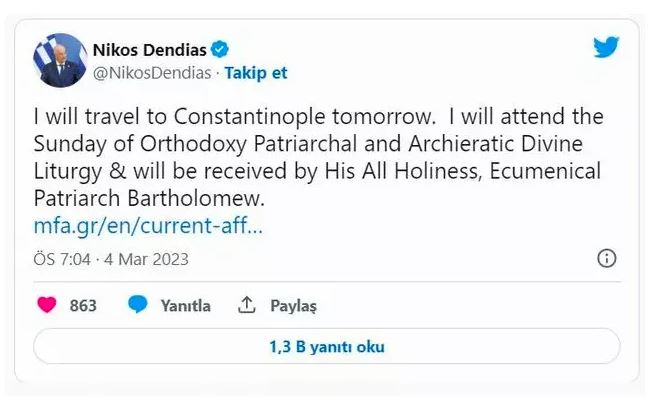Click the Twitter bird logo
This screenshot has height=414, width=658.
click(x=606, y=48)
